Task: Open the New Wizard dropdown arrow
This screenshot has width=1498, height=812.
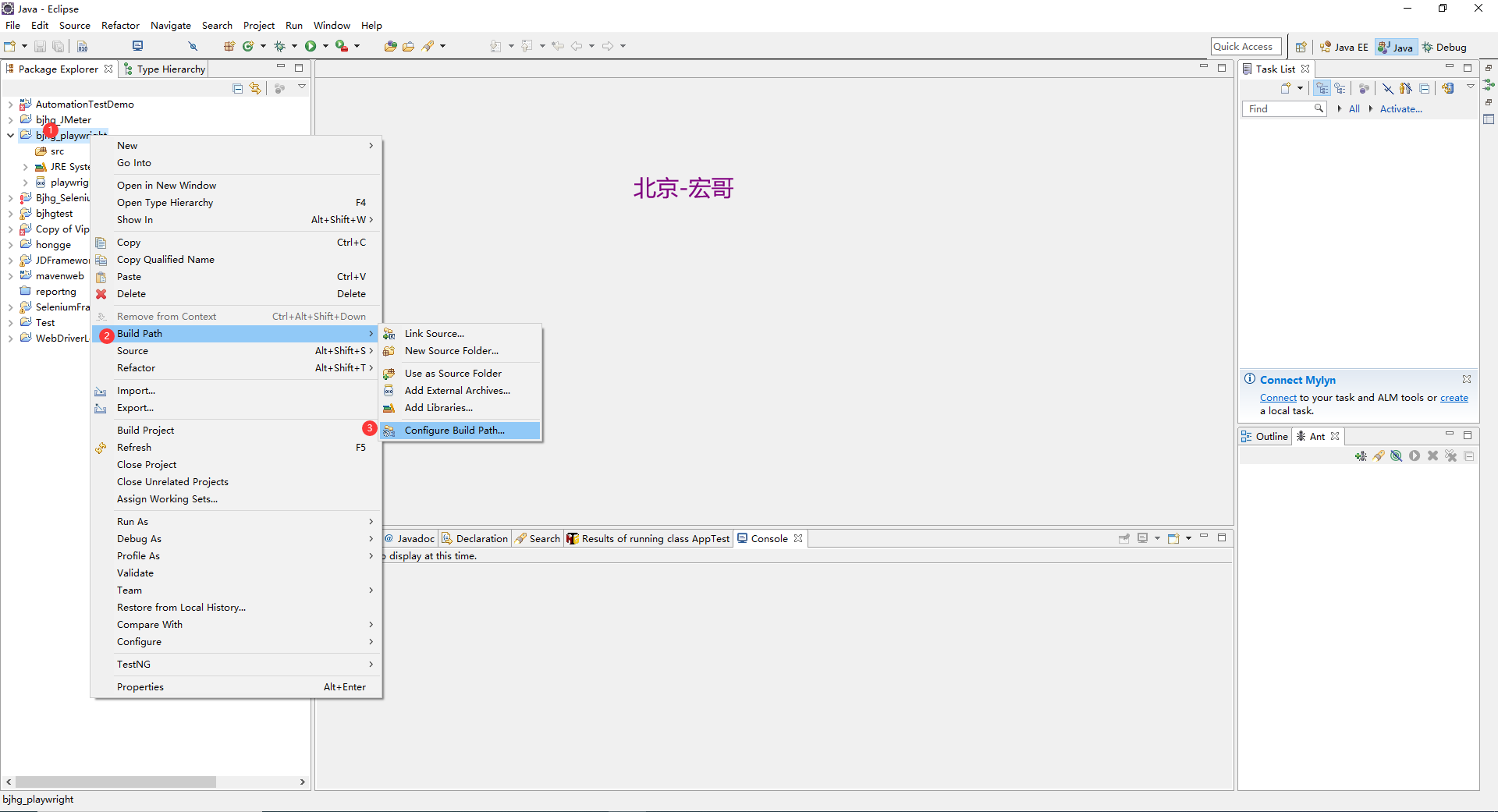Action: pos(24,45)
